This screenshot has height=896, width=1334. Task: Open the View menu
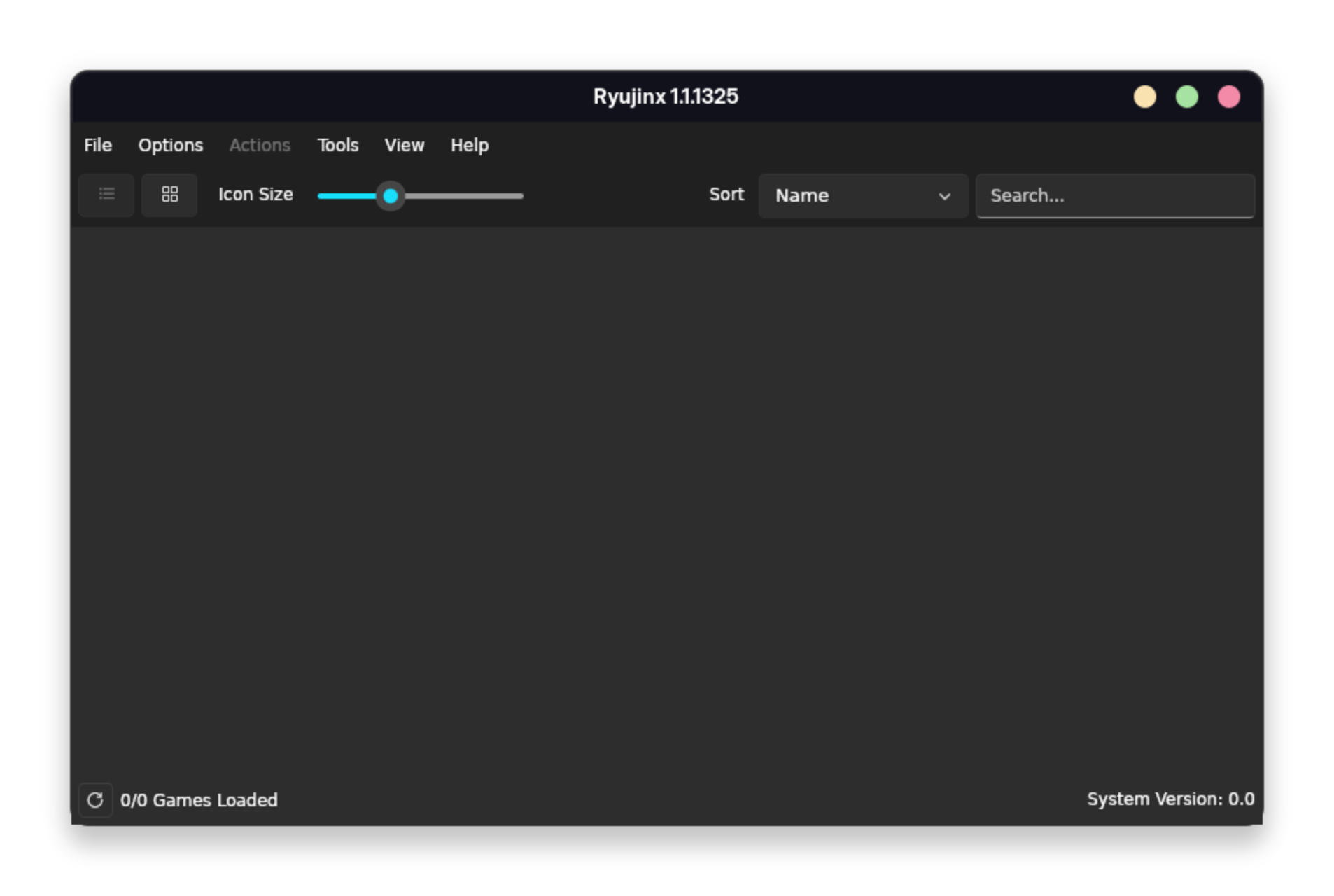[x=404, y=145]
